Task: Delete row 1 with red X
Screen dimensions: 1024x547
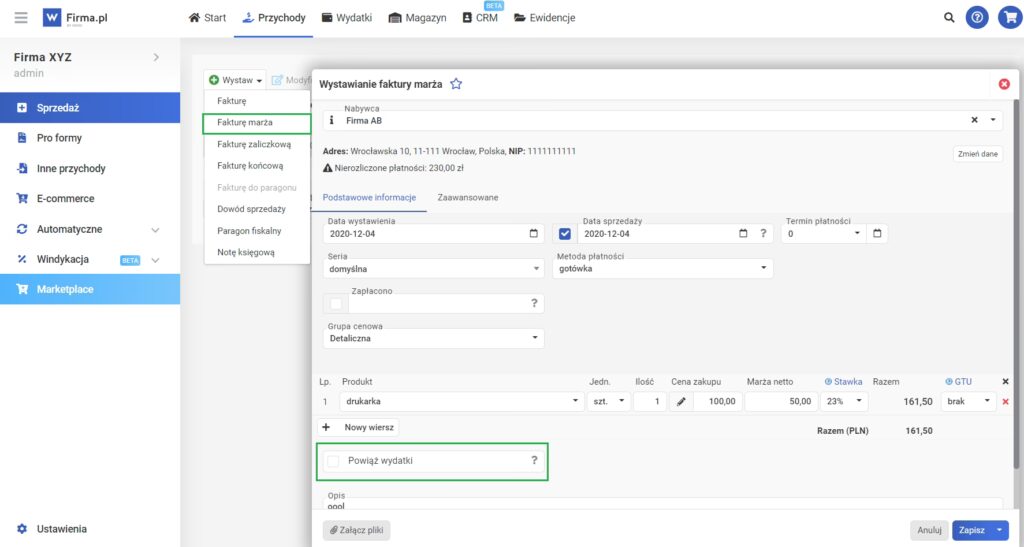Action: click(1005, 401)
